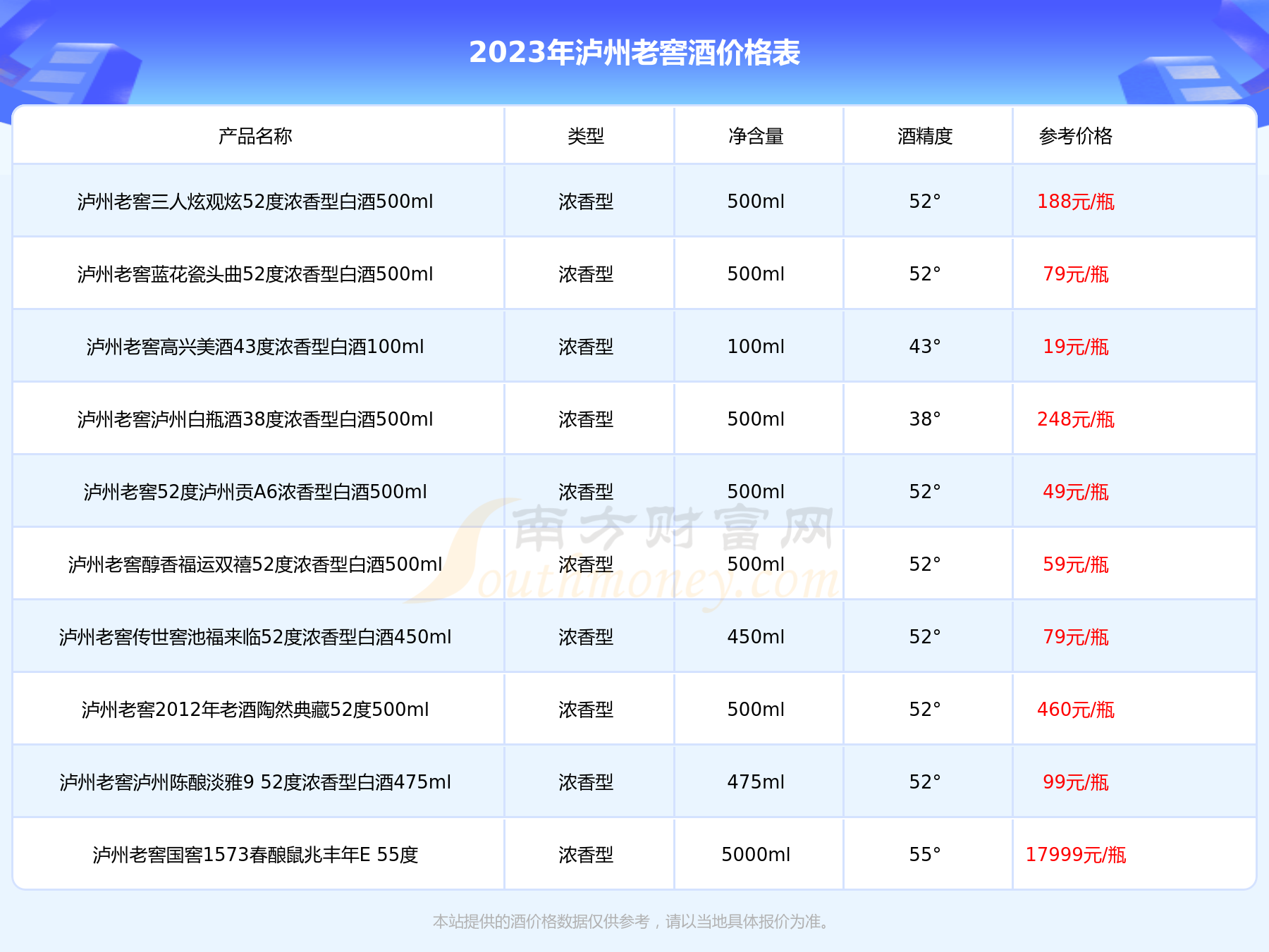Click the price 49元/瓶
Screen dimensions: 1269x952
point(1076,492)
